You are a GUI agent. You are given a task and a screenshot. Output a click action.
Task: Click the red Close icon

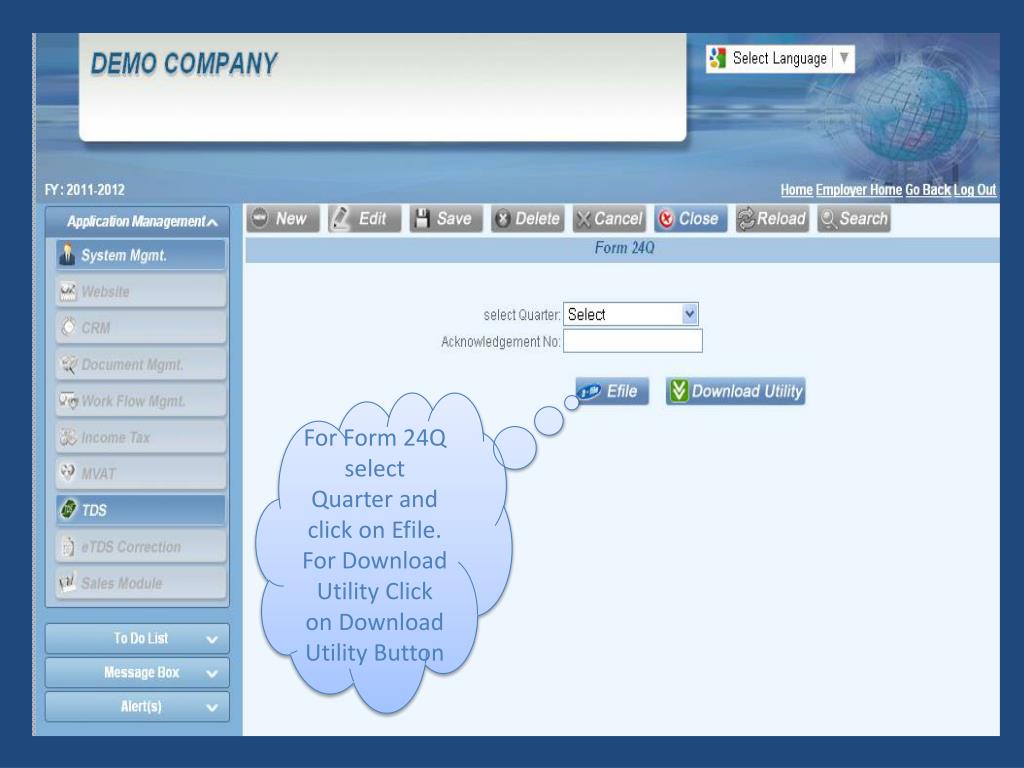(666, 219)
